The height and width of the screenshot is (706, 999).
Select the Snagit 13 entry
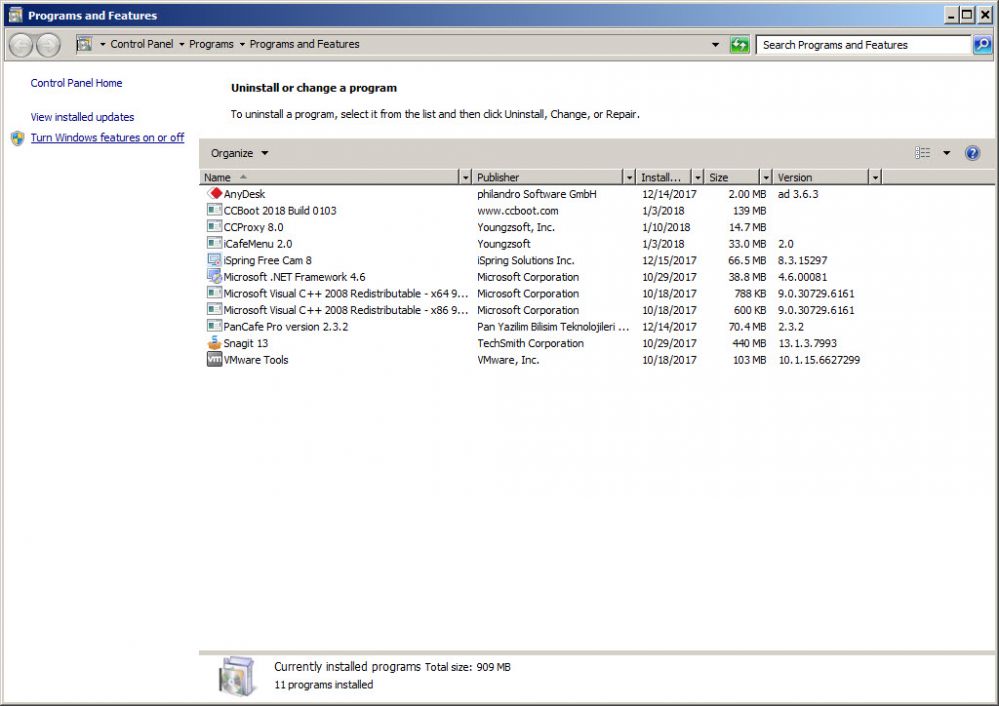[246, 343]
